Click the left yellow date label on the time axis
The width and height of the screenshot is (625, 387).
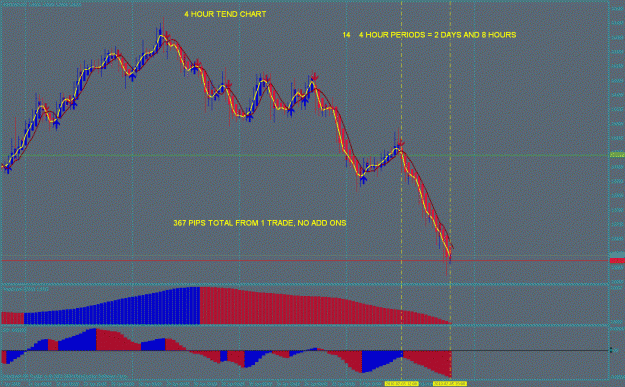pos(401,383)
